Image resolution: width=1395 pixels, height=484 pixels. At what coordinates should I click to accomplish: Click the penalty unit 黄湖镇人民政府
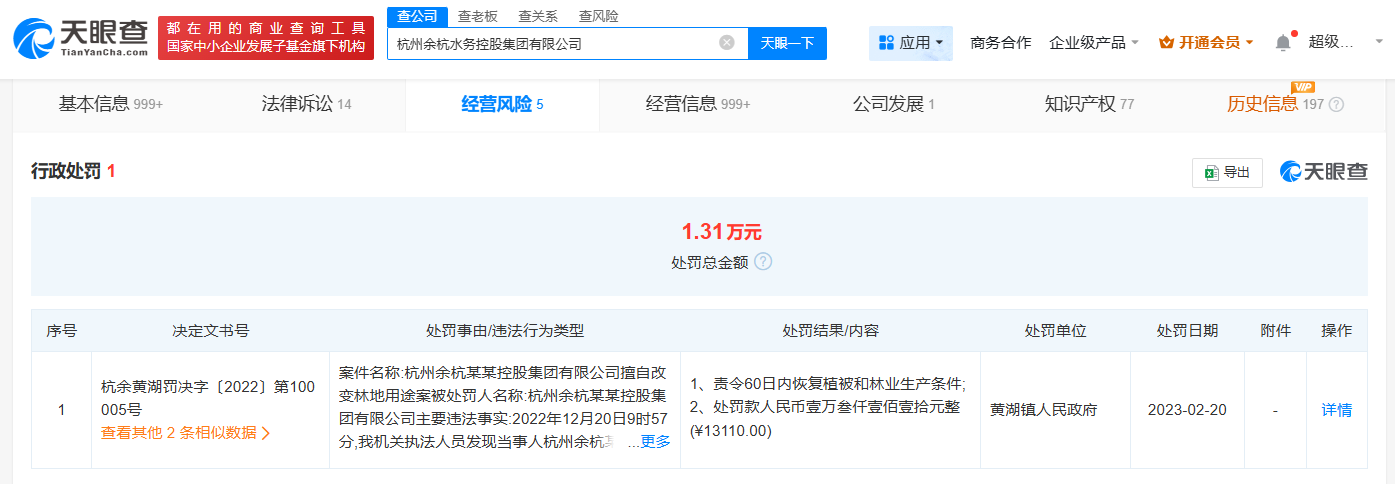[1044, 410]
